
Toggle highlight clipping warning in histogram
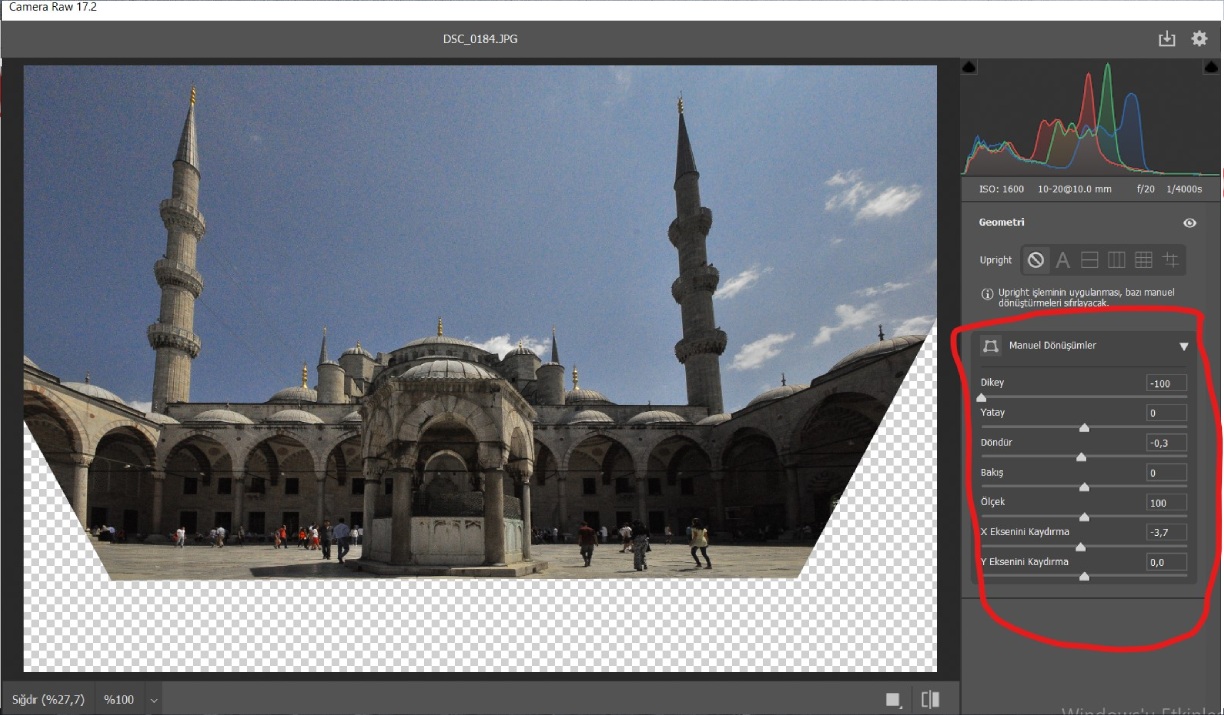[x=1209, y=67]
